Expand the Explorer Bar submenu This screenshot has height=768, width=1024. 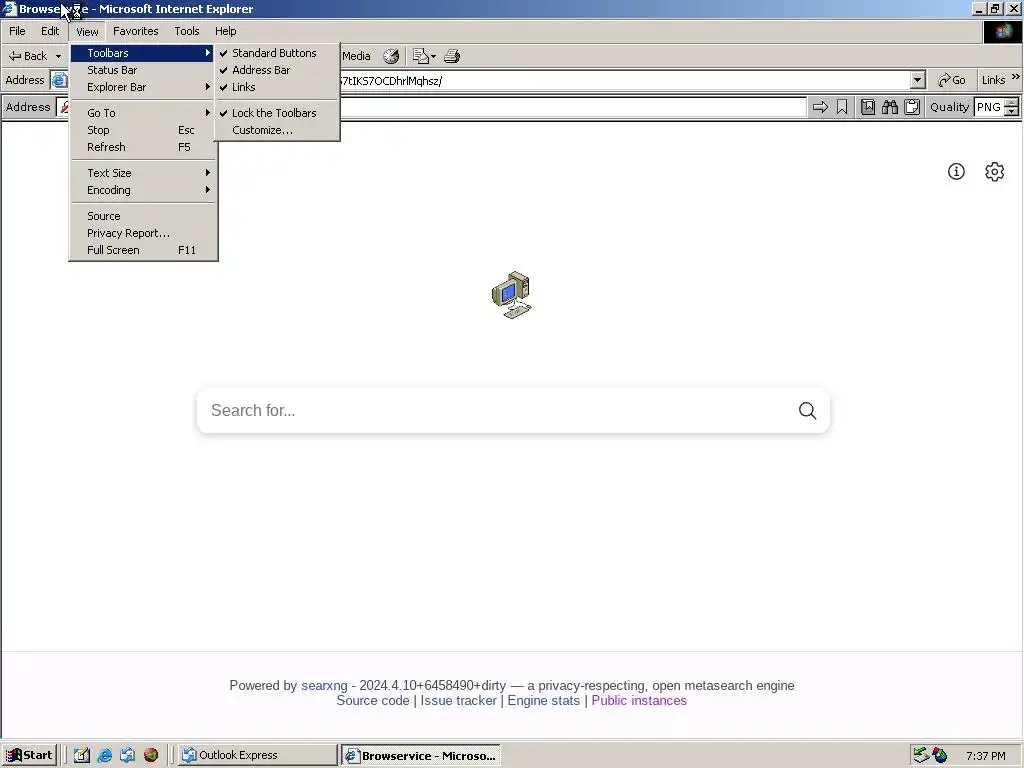(143, 87)
